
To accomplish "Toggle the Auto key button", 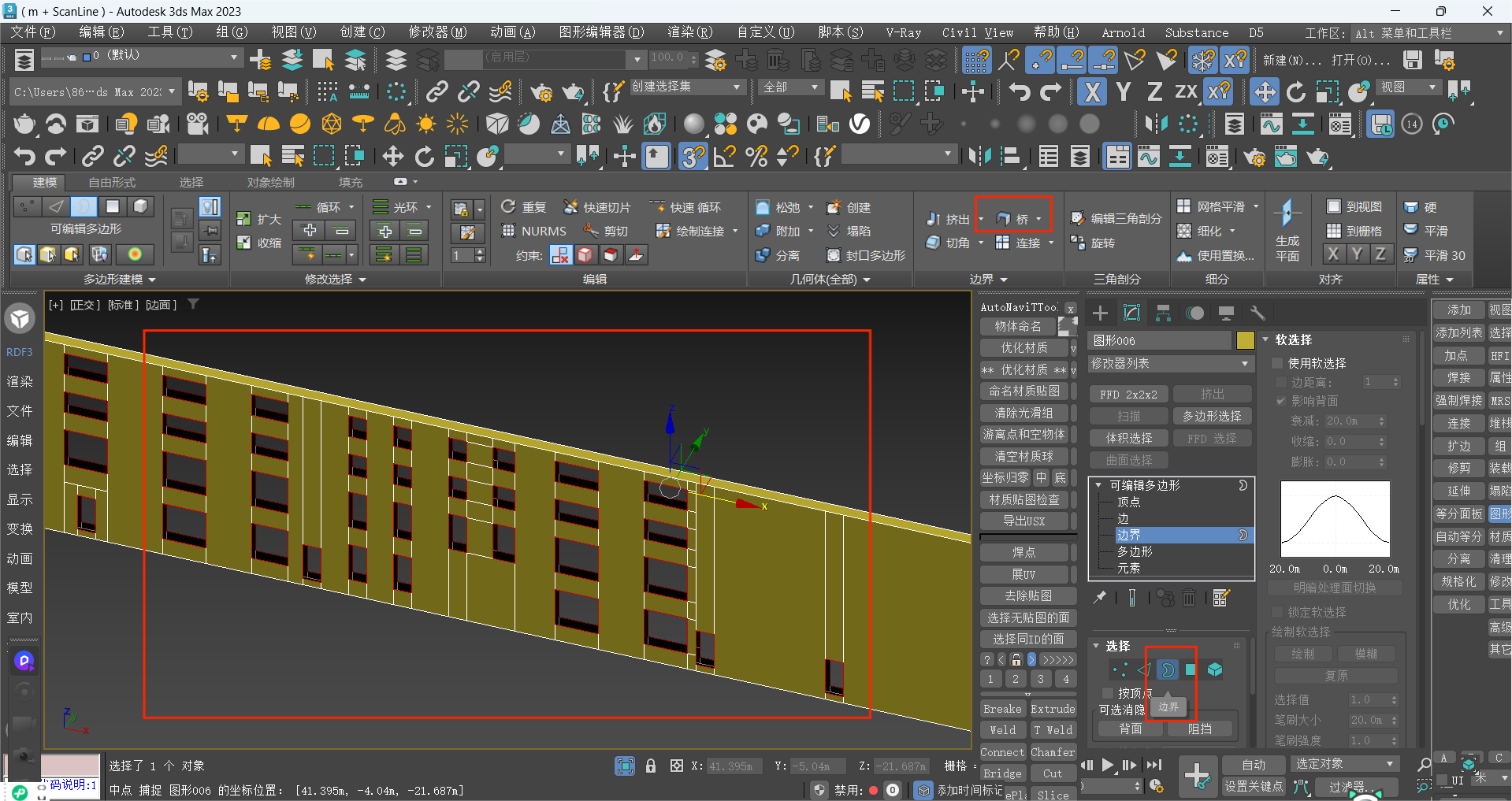I will [x=1254, y=765].
